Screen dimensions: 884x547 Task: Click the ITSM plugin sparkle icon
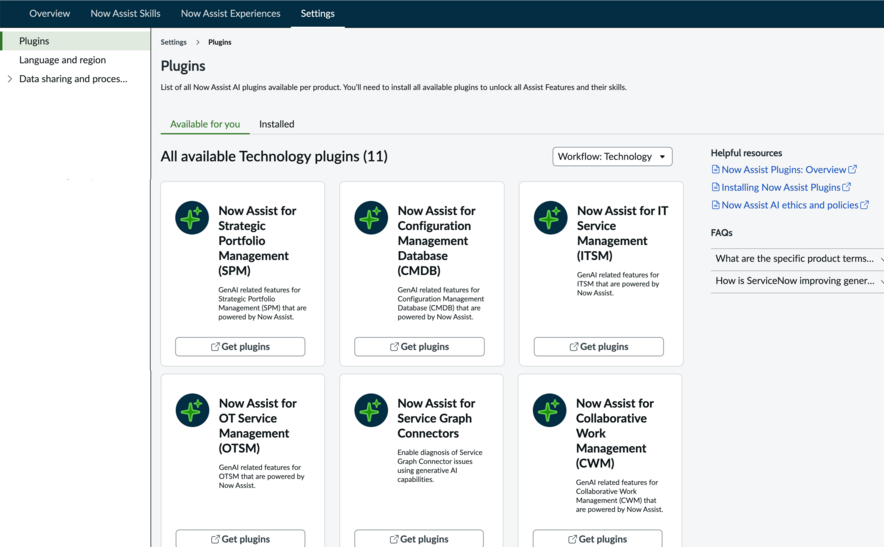tap(550, 217)
